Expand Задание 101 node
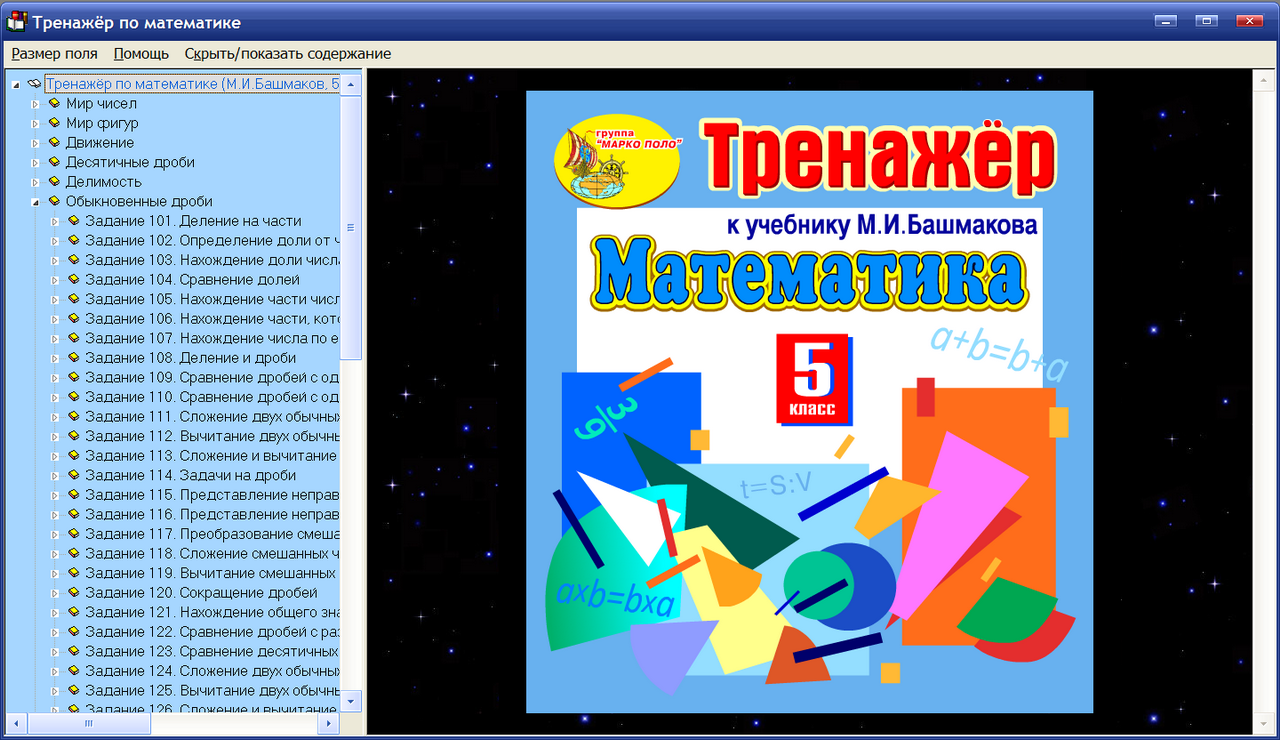The width and height of the screenshot is (1280, 740). 55,221
